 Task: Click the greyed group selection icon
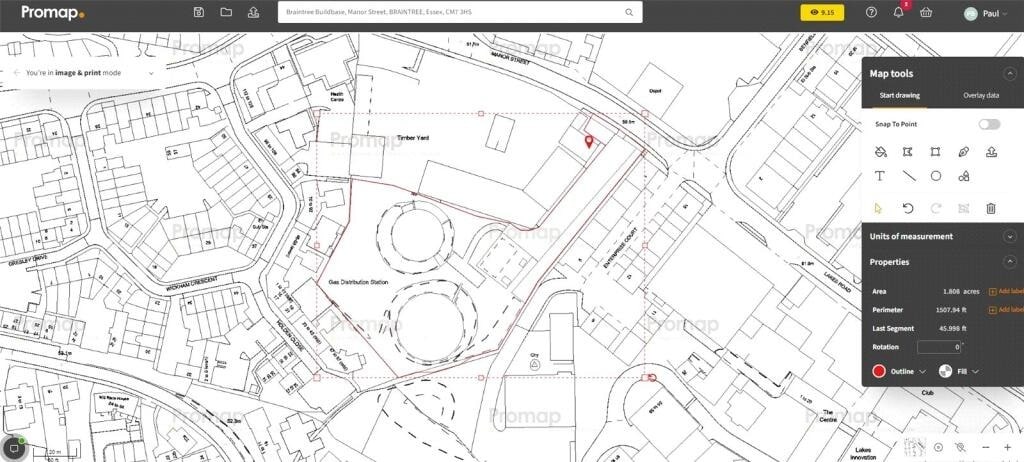coord(963,208)
